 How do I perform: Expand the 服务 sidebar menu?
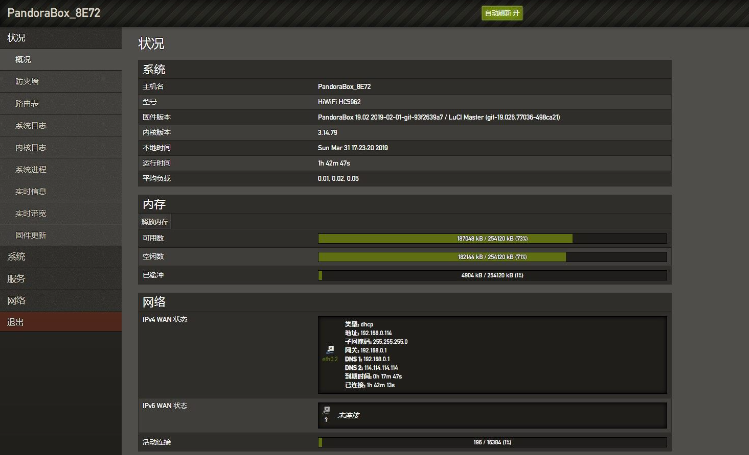tap(16, 279)
